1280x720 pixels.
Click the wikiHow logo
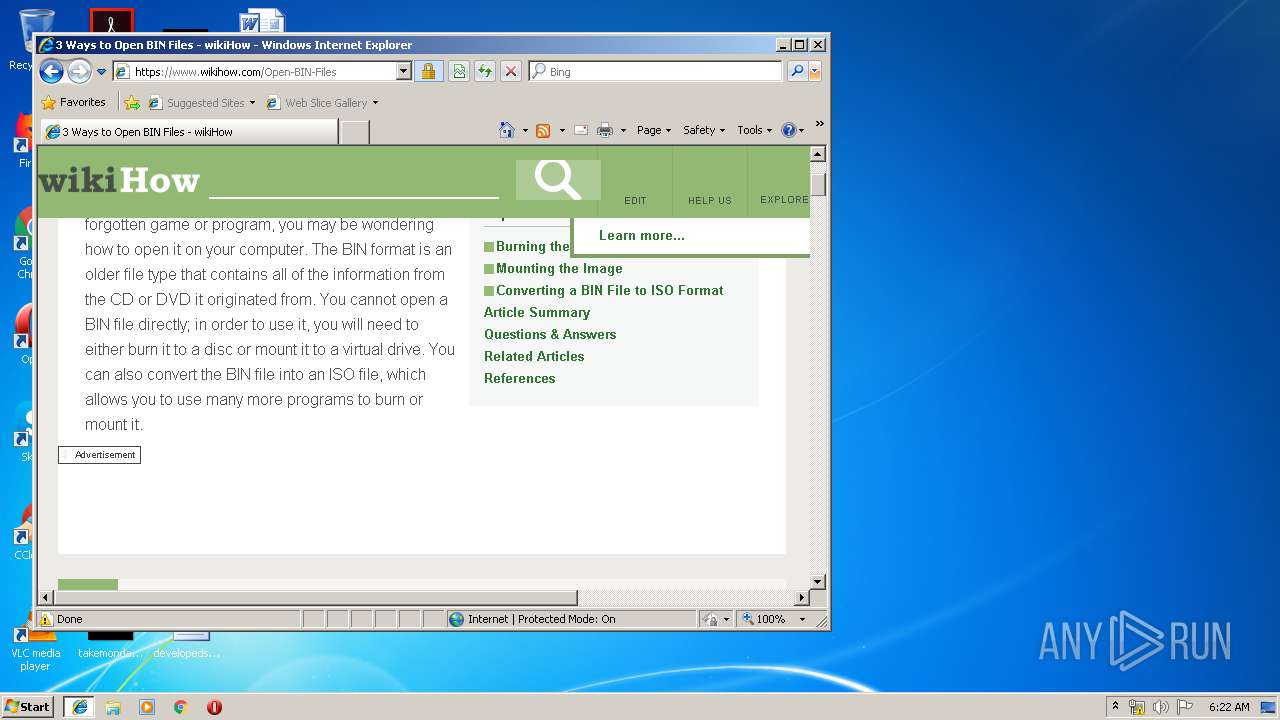[119, 181]
